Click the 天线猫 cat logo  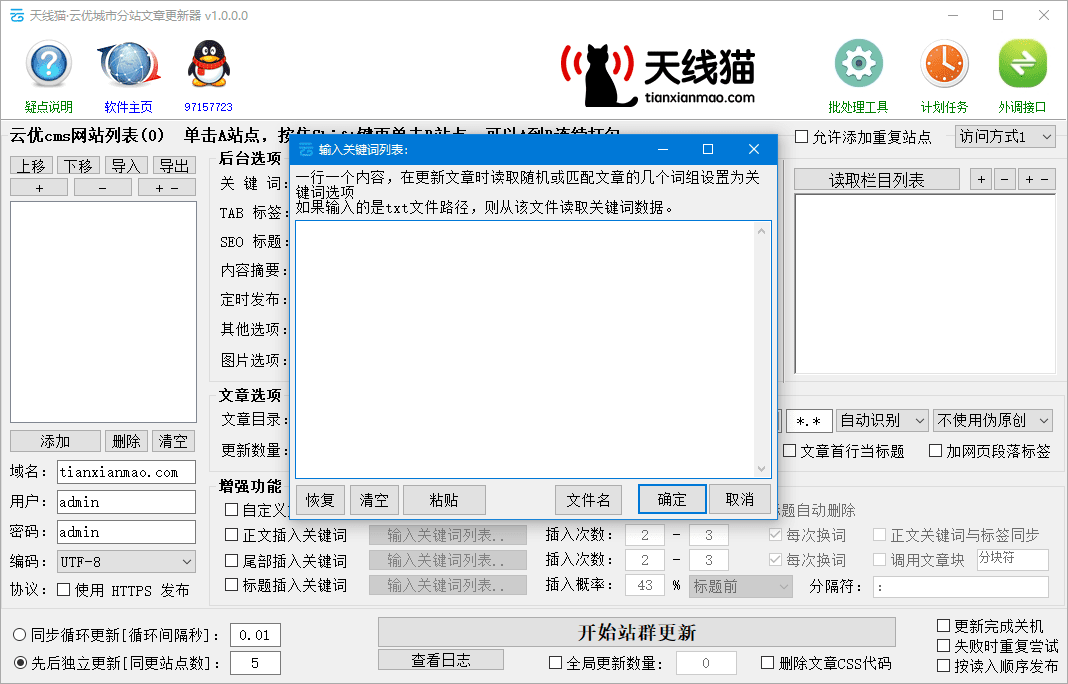click(x=658, y=74)
